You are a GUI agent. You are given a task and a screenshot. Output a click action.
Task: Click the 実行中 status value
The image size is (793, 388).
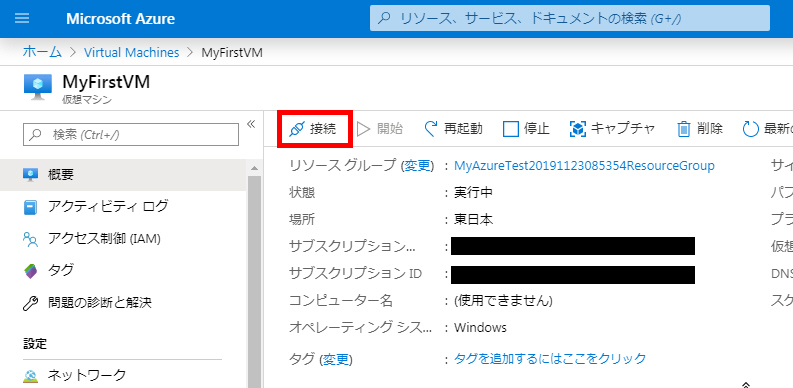[x=473, y=193]
